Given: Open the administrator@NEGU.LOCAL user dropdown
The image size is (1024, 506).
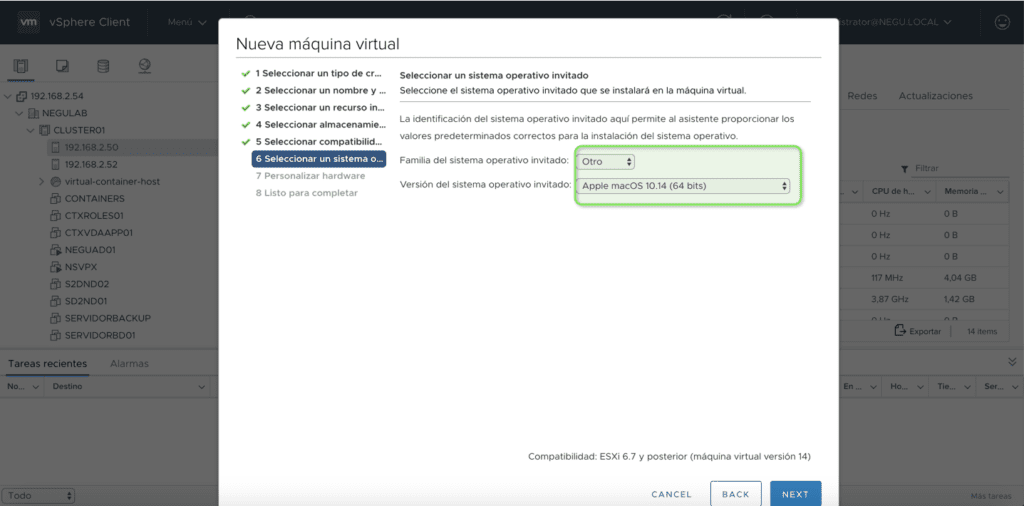Looking at the screenshot, I should pyautogui.click(x=894, y=22).
